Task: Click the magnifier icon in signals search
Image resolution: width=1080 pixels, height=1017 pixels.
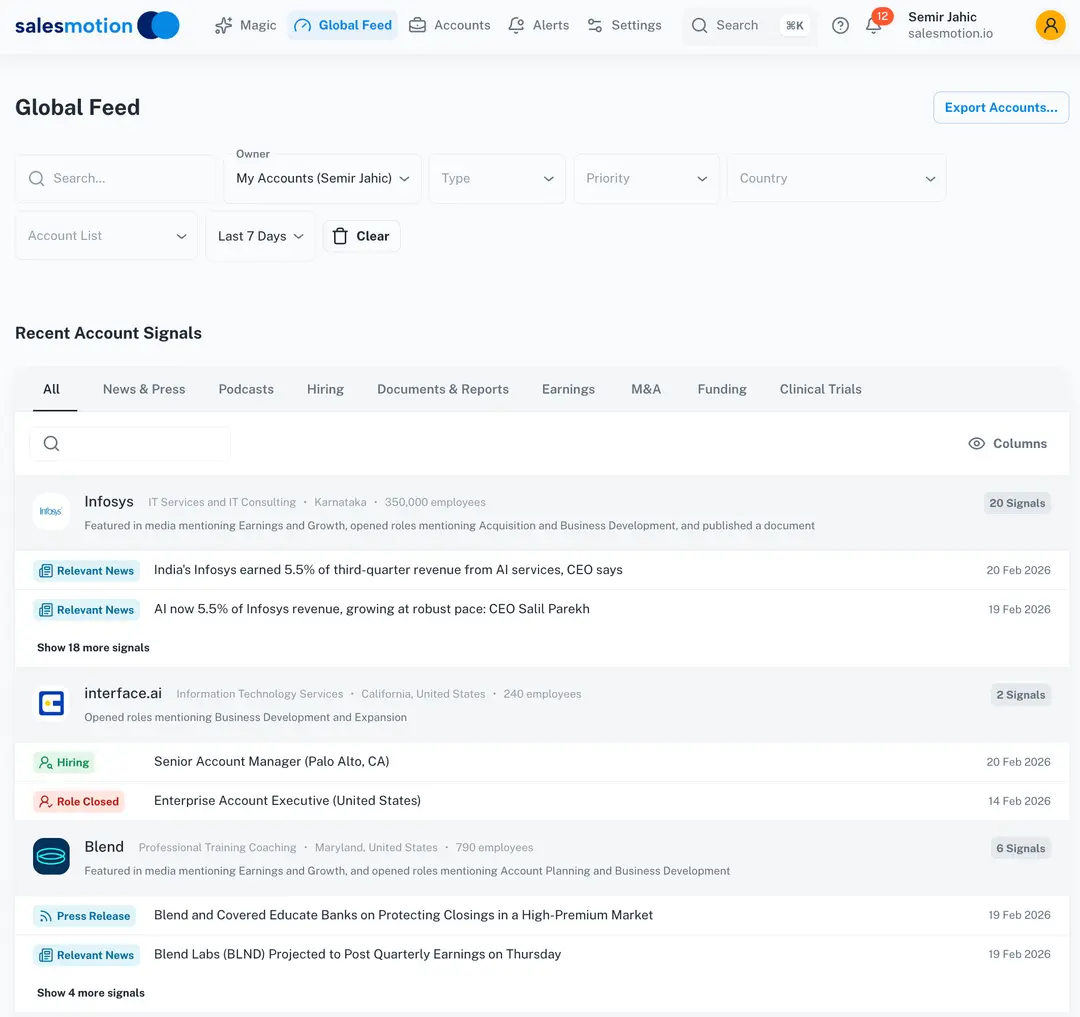Action: tap(52, 443)
